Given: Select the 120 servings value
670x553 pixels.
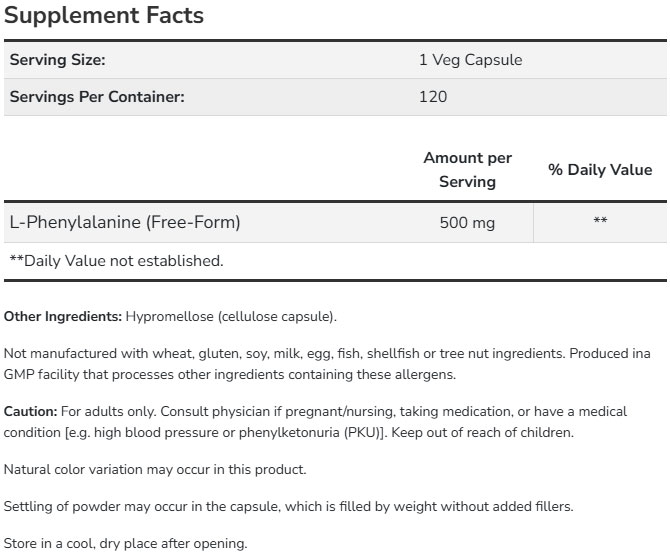Looking at the screenshot, I should click(x=433, y=97).
